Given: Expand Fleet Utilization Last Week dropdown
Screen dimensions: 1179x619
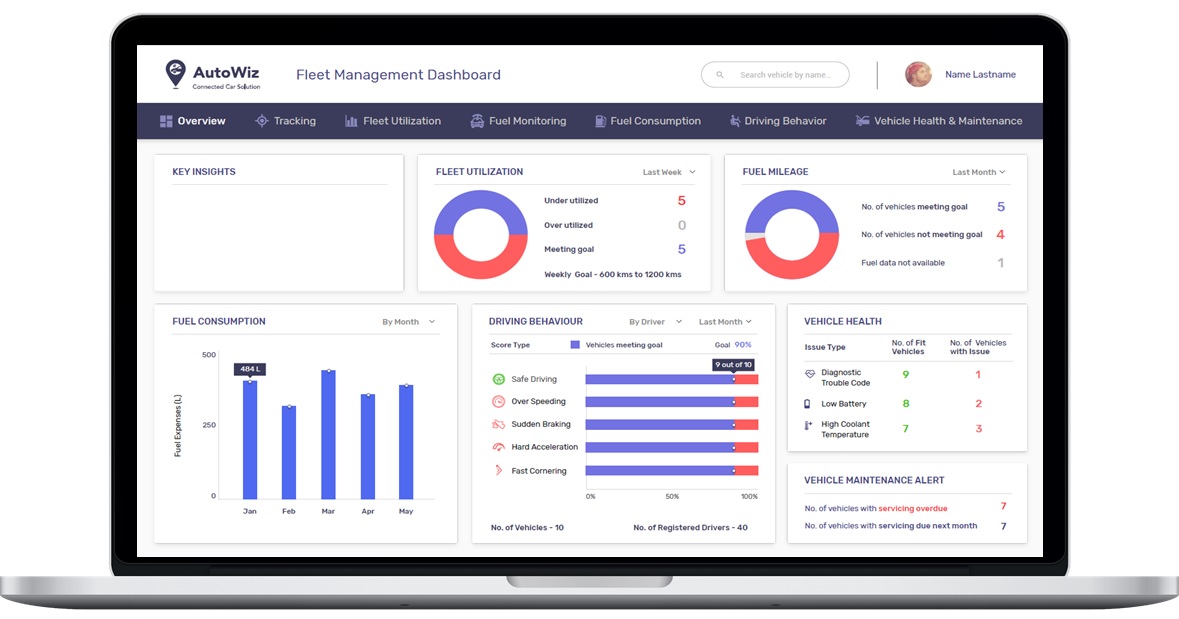Looking at the screenshot, I should point(669,172).
